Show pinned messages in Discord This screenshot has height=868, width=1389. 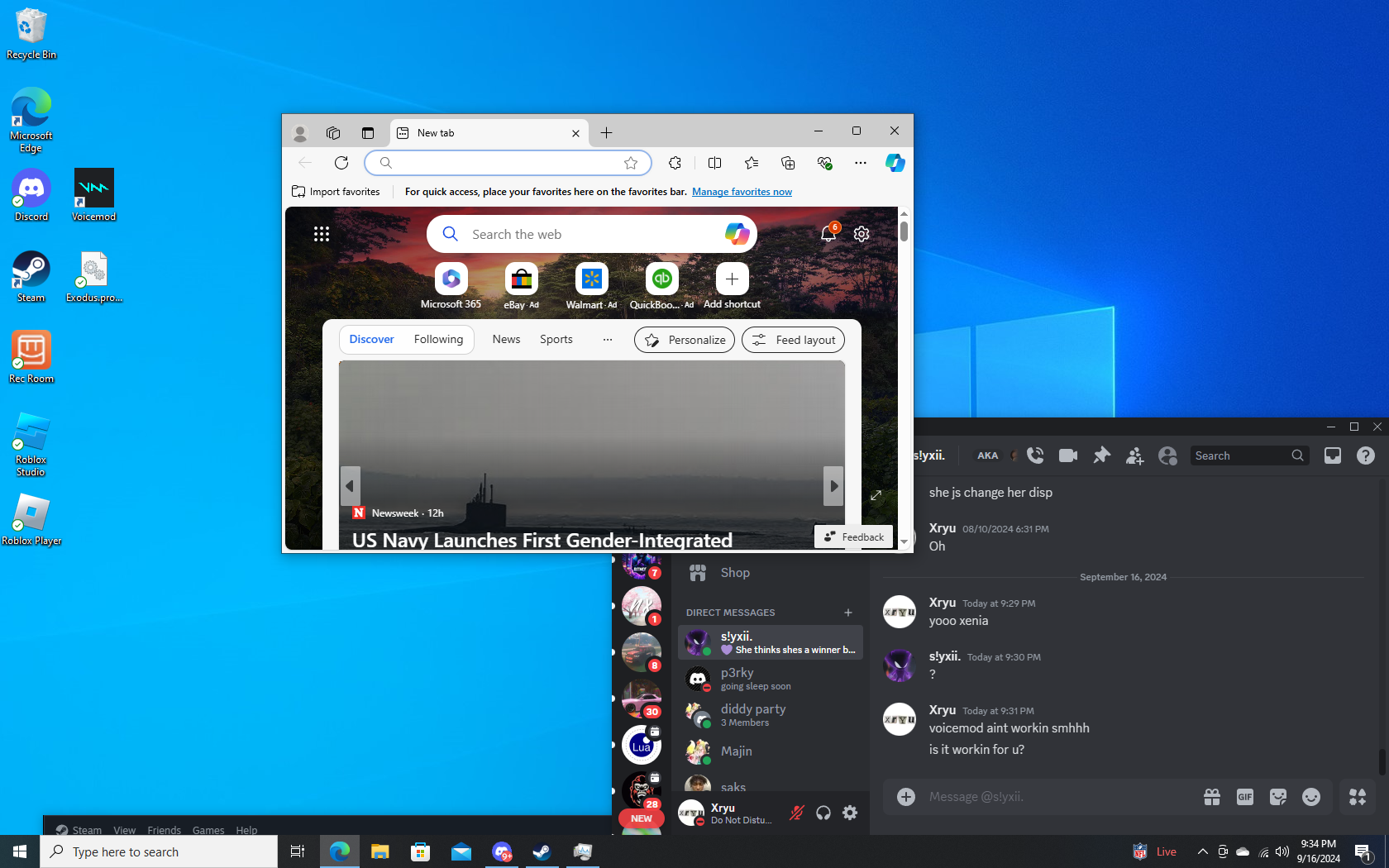[1101, 455]
